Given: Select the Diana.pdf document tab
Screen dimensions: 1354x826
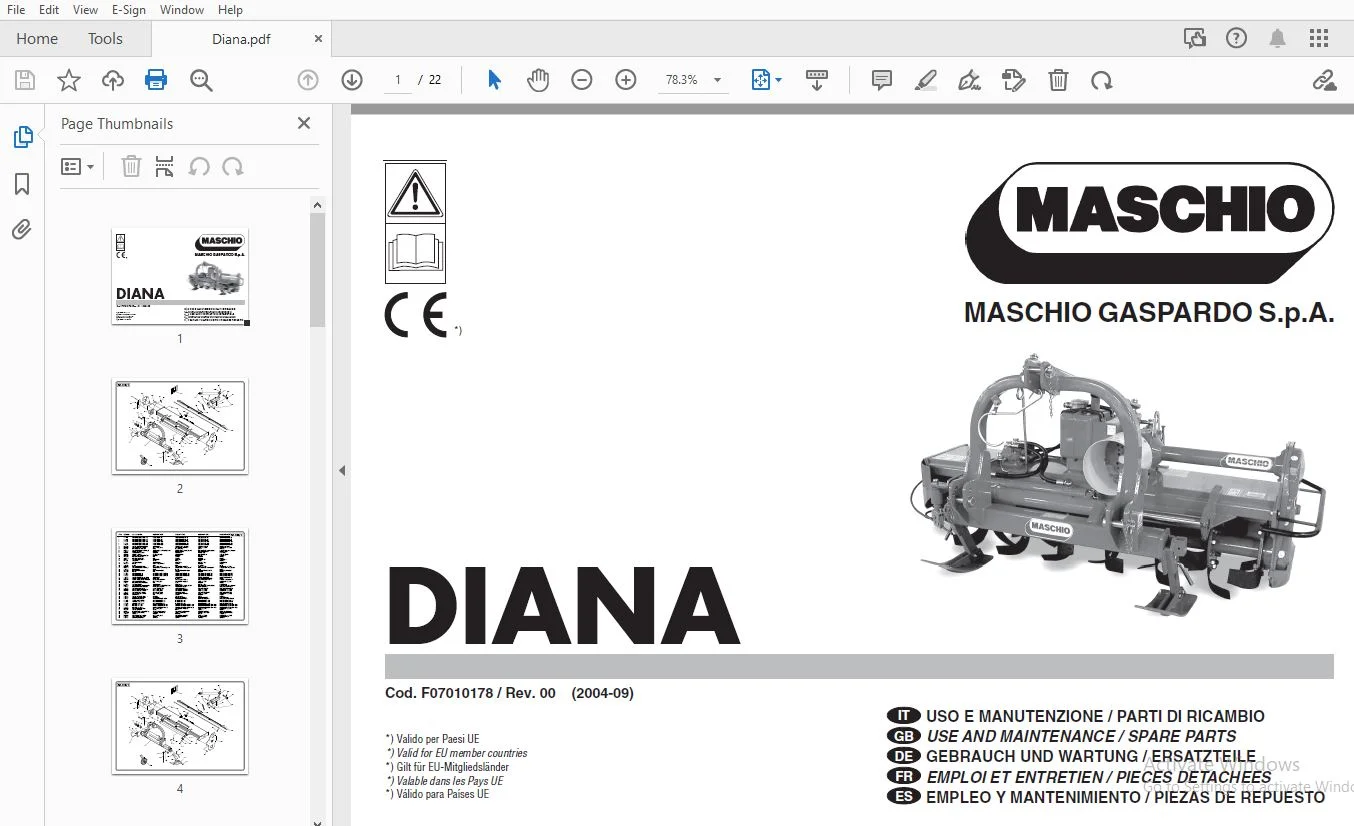Looking at the screenshot, I should tap(241, 39).
